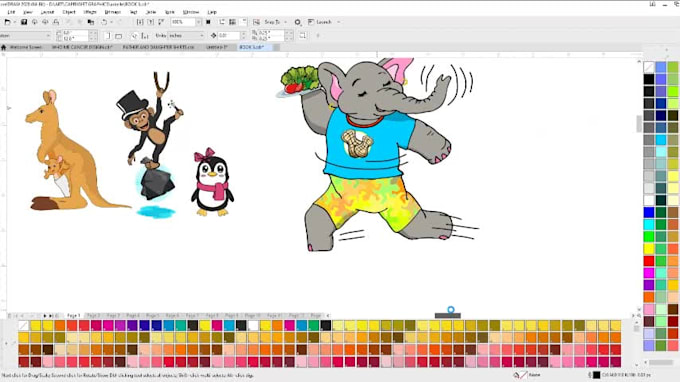
Task: Jump to last page arrow in navigator
Action: coord(51,316)
